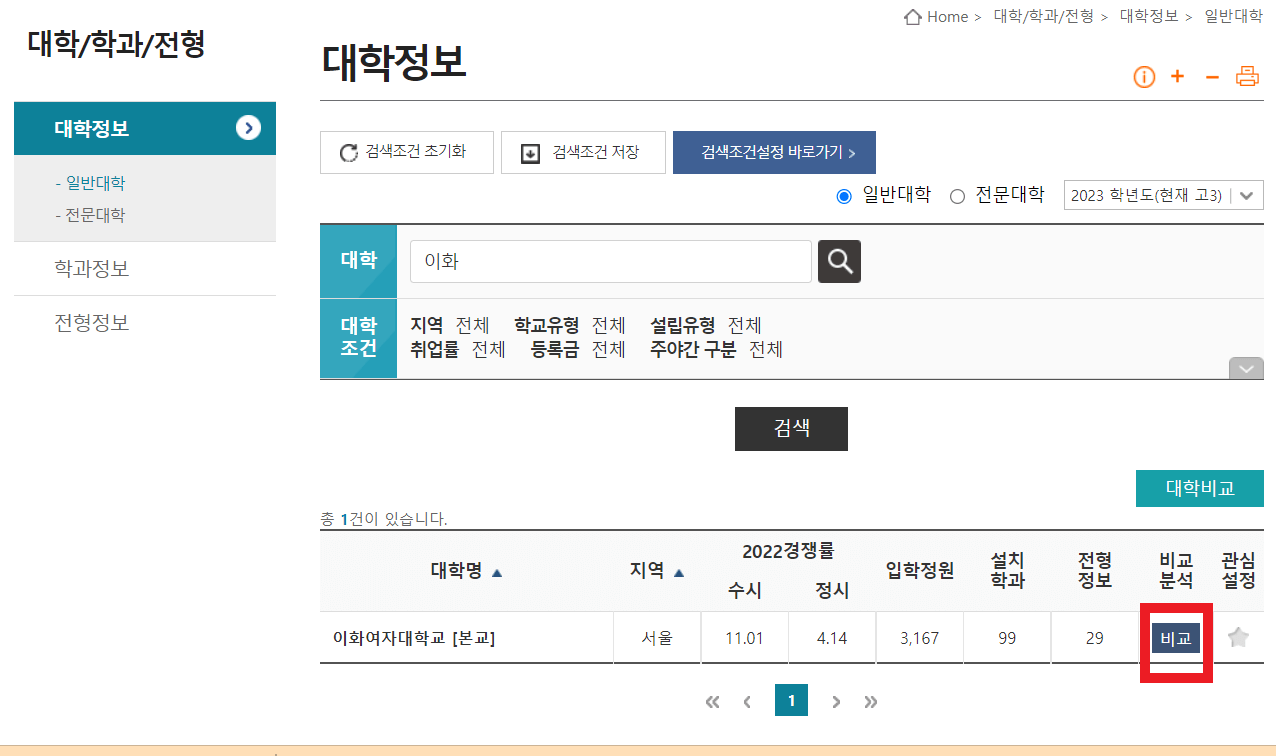Screen dimensions: 1276x756
Task: Click 검색조건설정 바로가기 button
Action: (x=774, y=152)
